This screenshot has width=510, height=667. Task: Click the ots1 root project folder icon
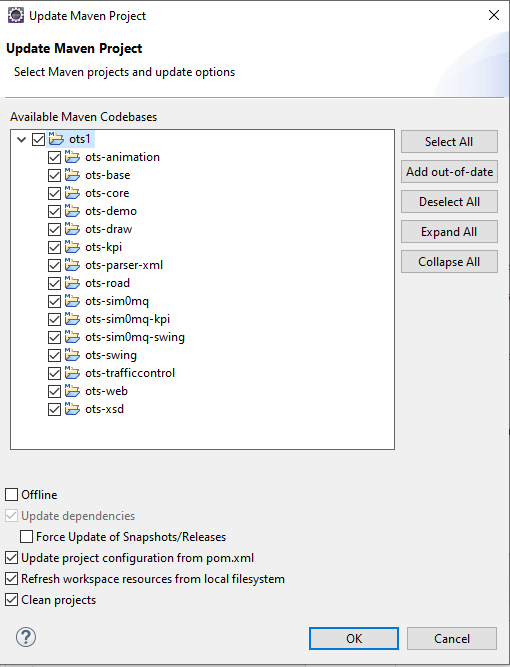[56, 139]
